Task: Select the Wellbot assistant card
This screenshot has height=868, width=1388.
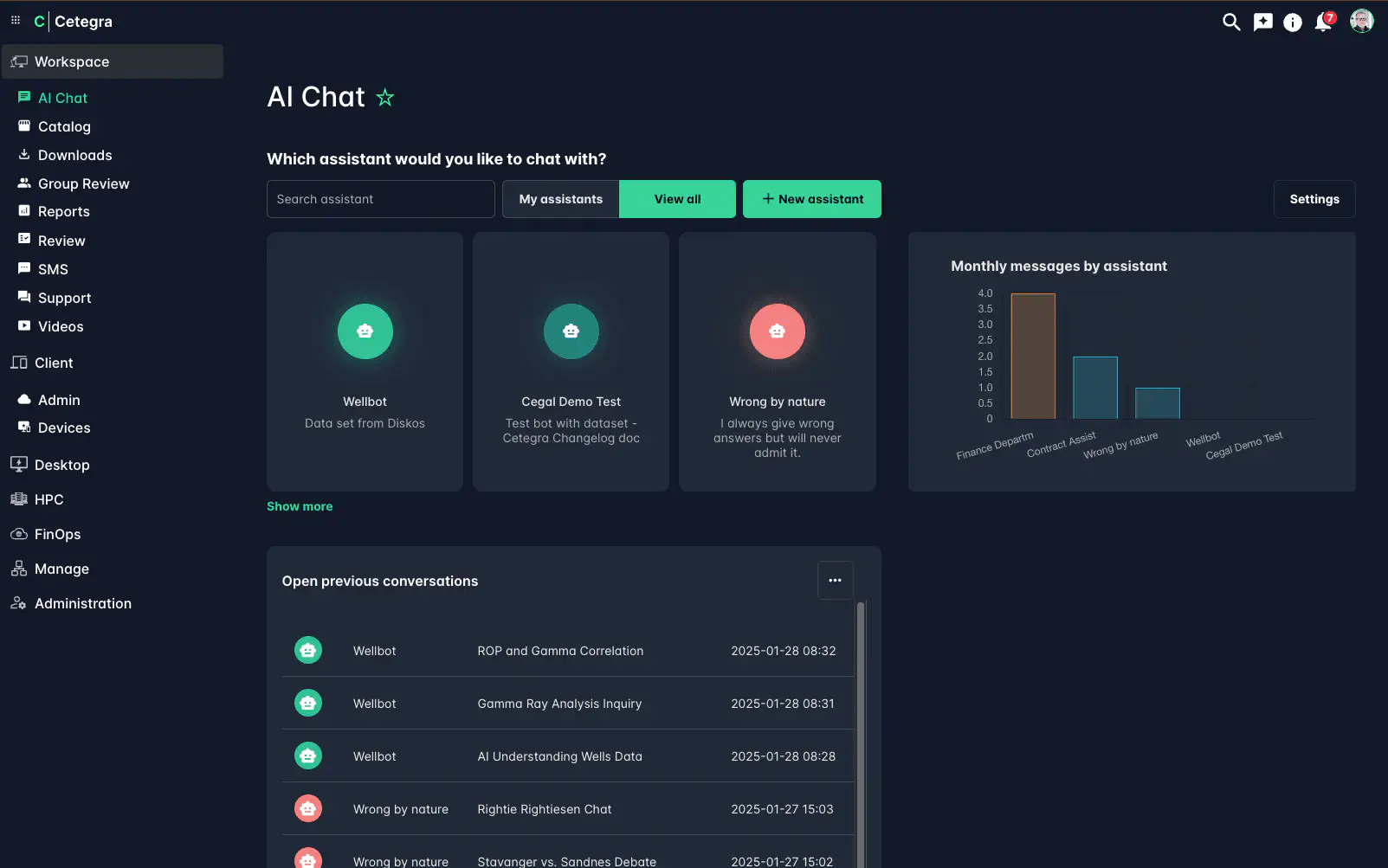Action: [365, 361]
